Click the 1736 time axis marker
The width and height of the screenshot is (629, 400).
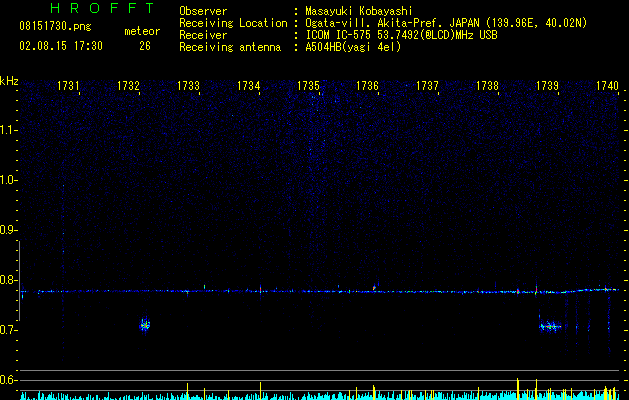[367, 86]
